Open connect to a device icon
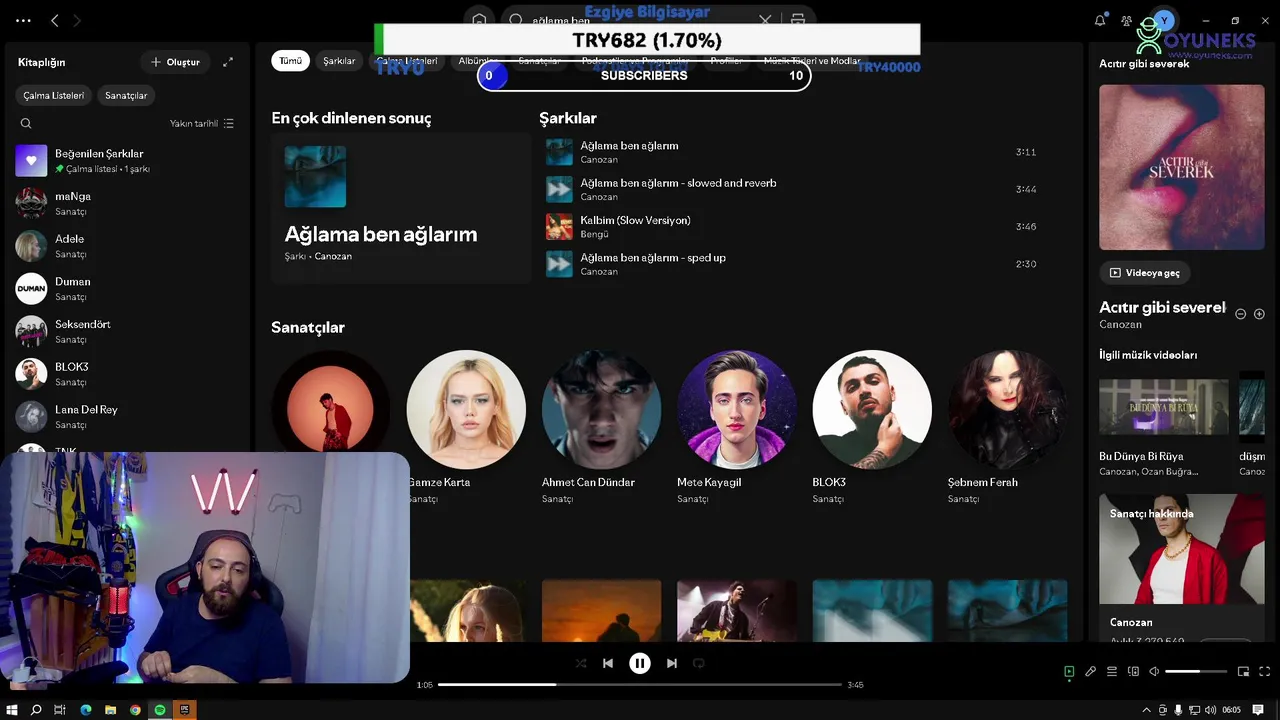Image resolution: width=1280 pixels, height=720 pixels. (1133, 671)
